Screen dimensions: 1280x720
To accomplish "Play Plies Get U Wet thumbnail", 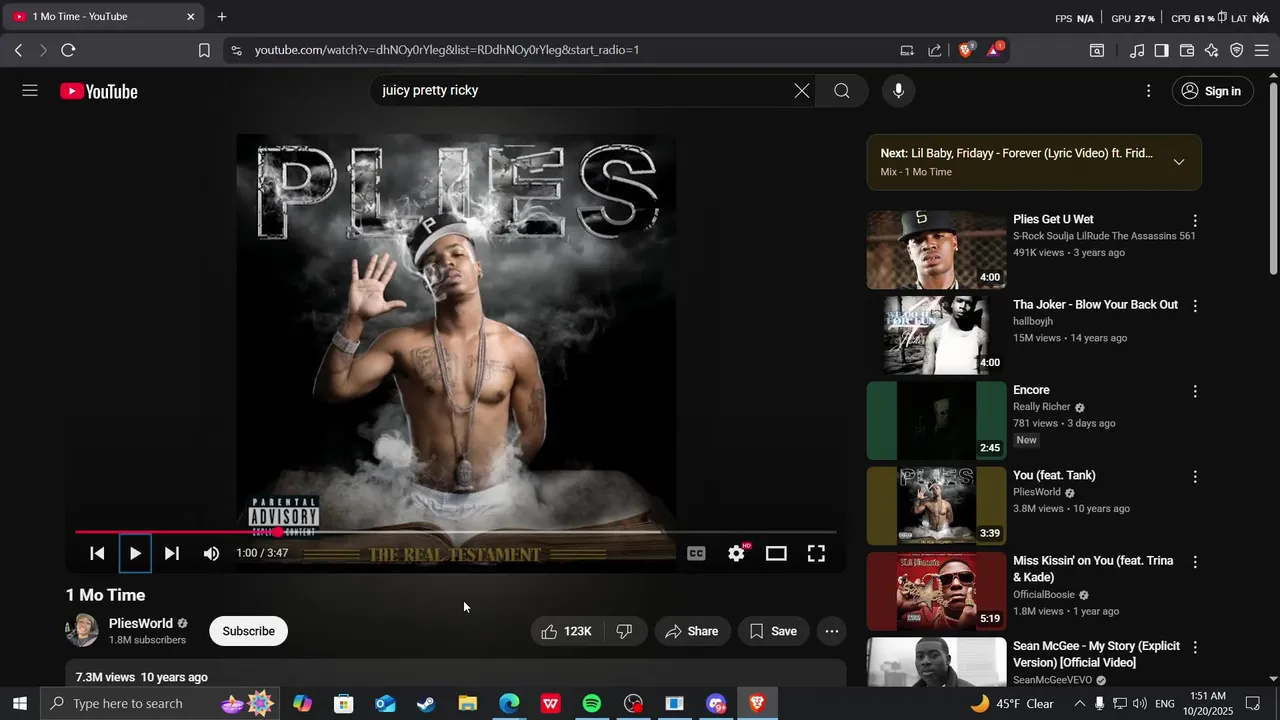I will click(x=936, y=250).
